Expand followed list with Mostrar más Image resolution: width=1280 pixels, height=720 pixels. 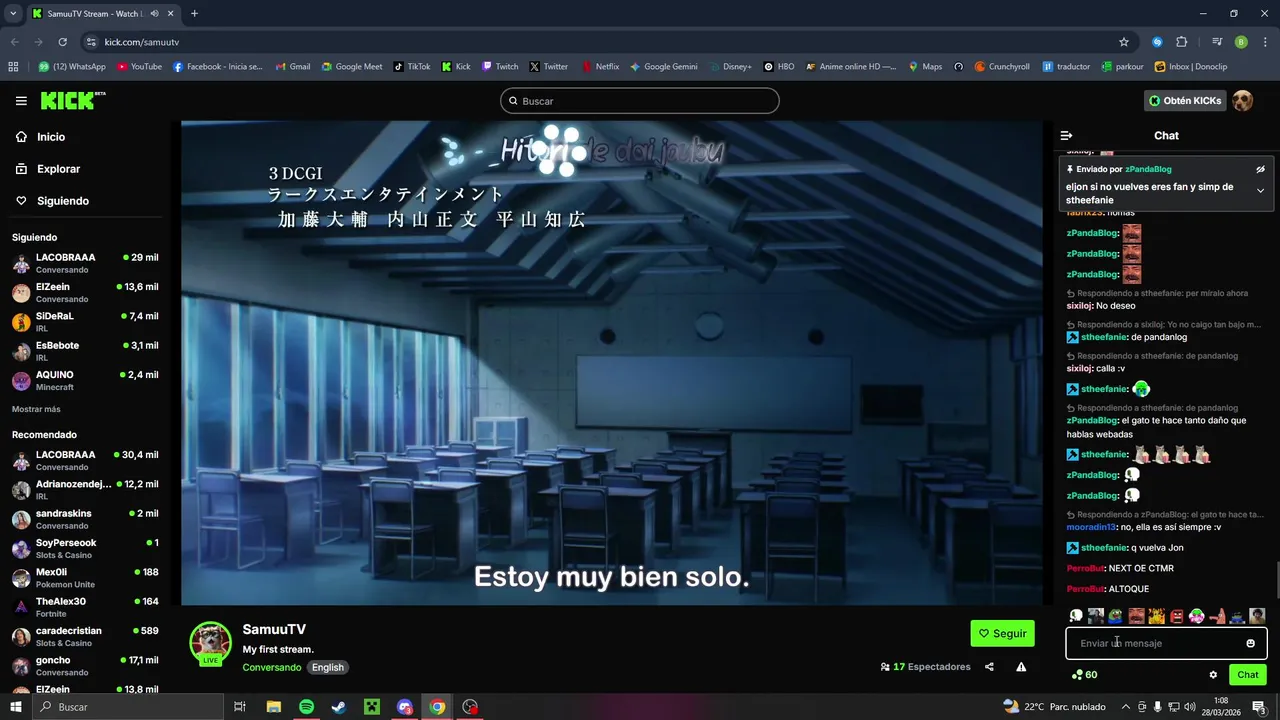click(x=36, y=409)
